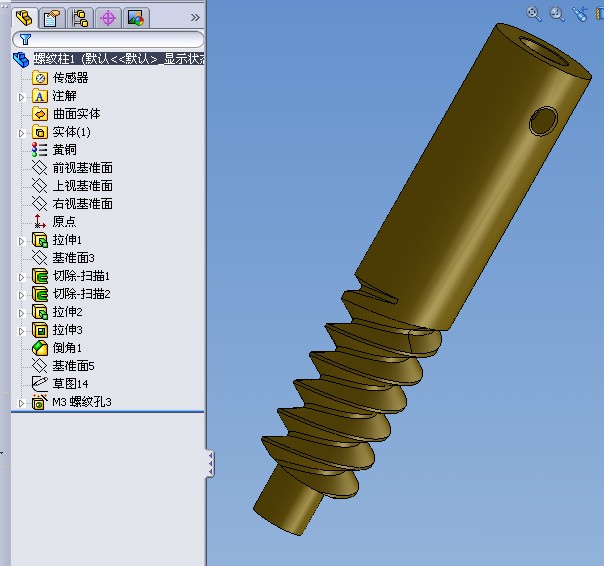
Task: Click the 实体(1) solid bodies icon
Action: (40, 132)
